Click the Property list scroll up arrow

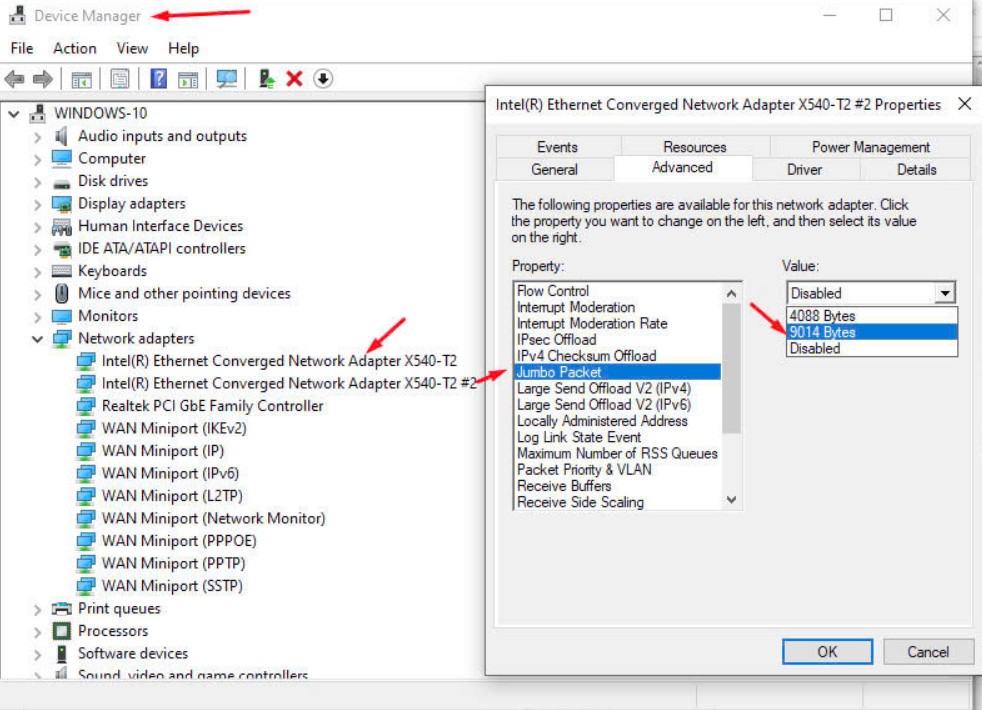point(731,294)
